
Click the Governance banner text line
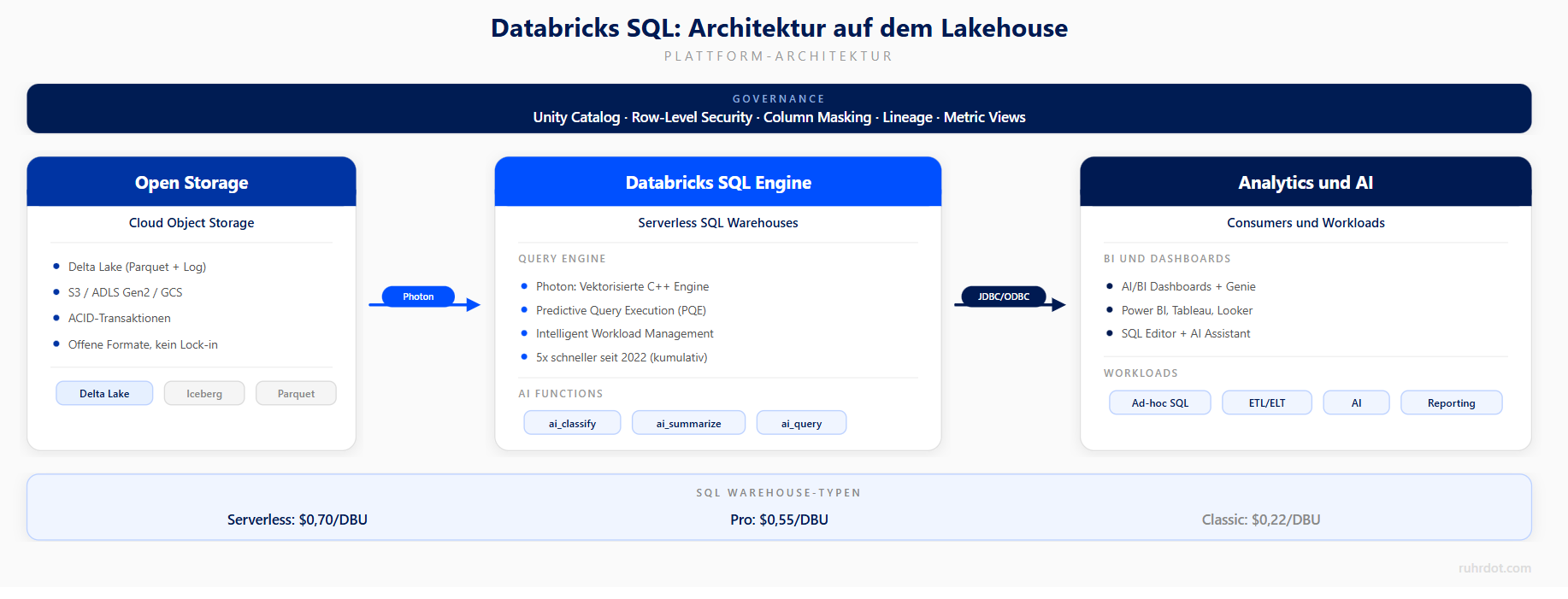pyautogui.click(x=779, y=117)
